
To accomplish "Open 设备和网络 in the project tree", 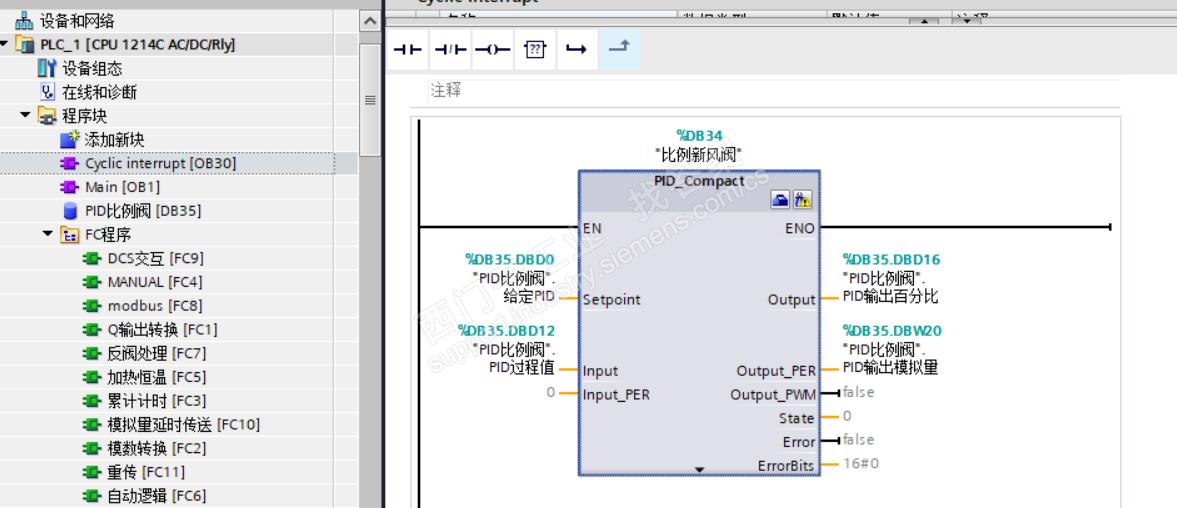I will coord(77,21).
